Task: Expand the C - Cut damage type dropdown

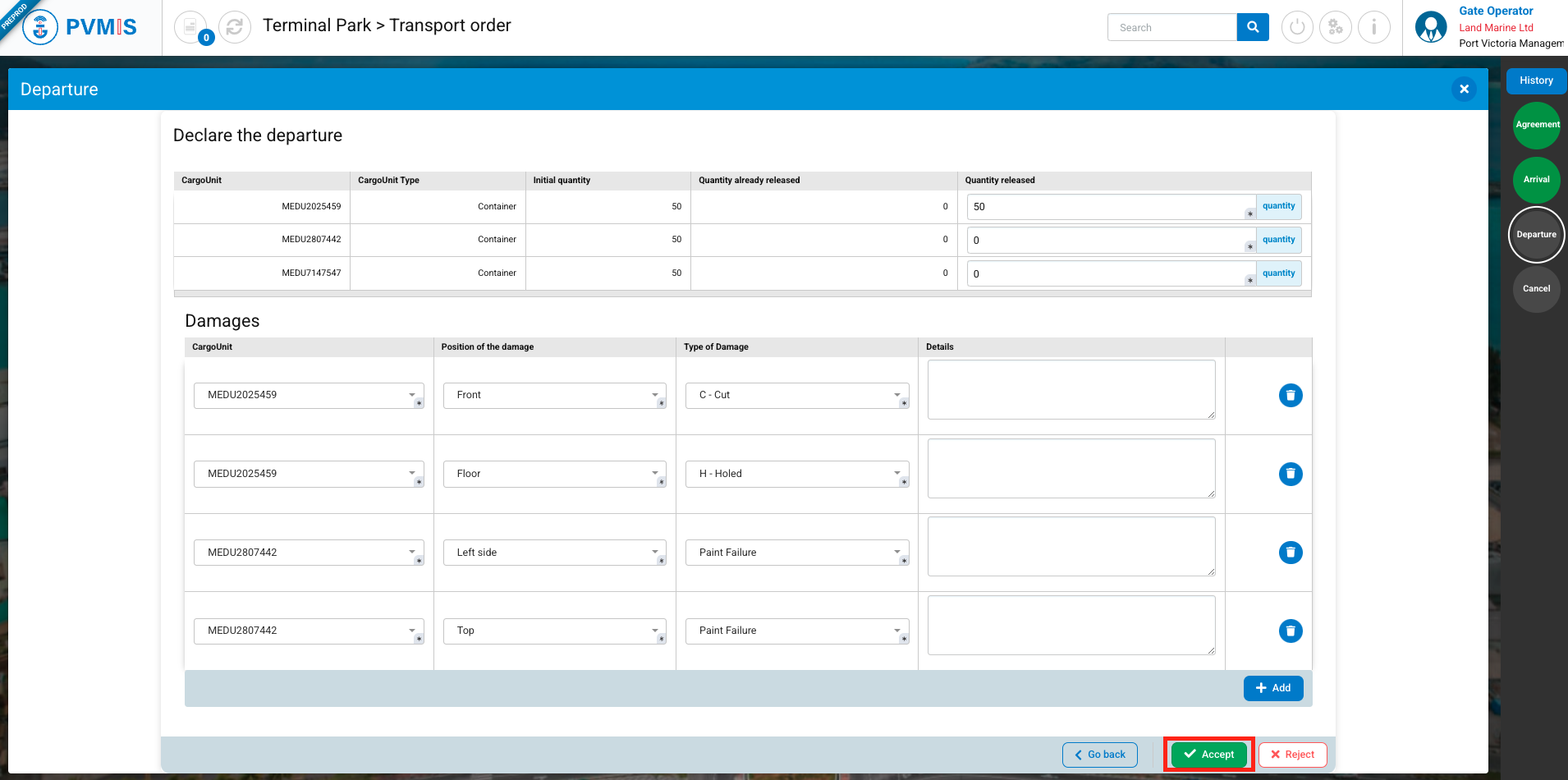Action: [796, 395]
